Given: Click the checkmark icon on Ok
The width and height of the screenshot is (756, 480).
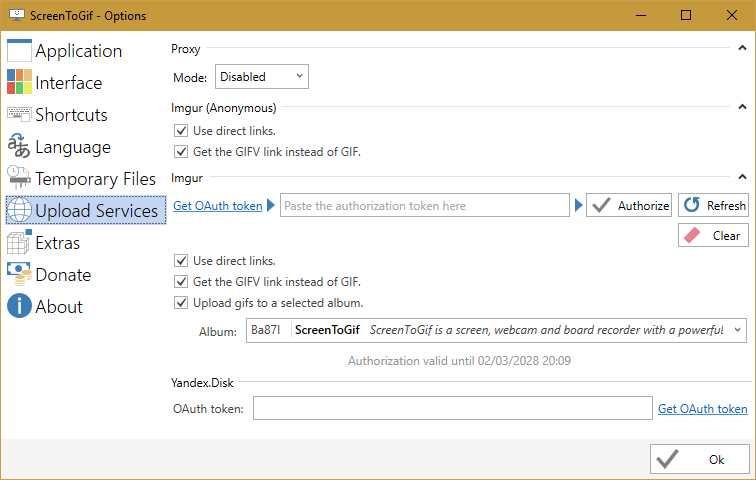Looking at the screenshot, I should tap(667, 459).
